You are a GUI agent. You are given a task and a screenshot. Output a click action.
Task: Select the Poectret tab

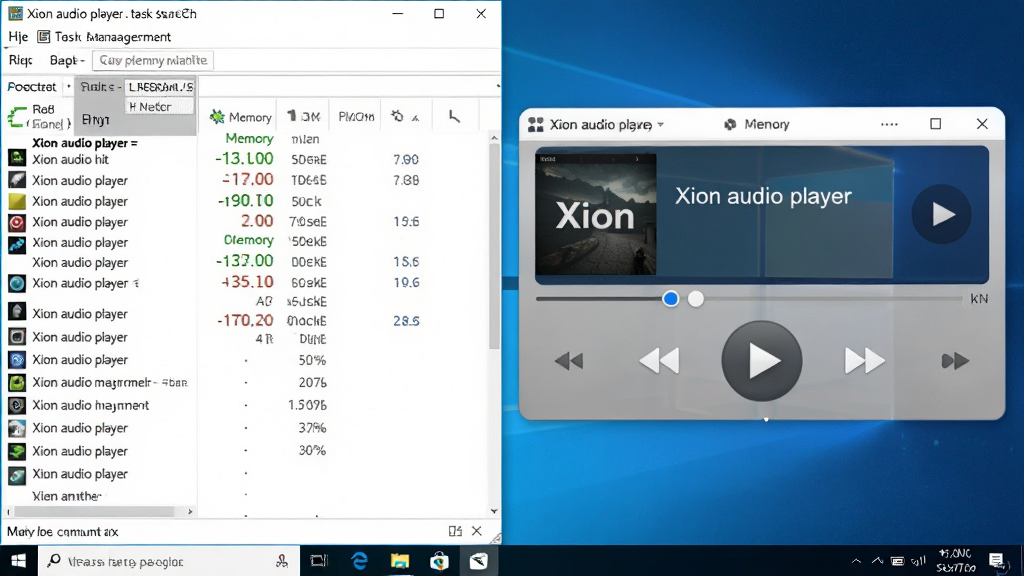pyautogui.click(x=31, y=86)
